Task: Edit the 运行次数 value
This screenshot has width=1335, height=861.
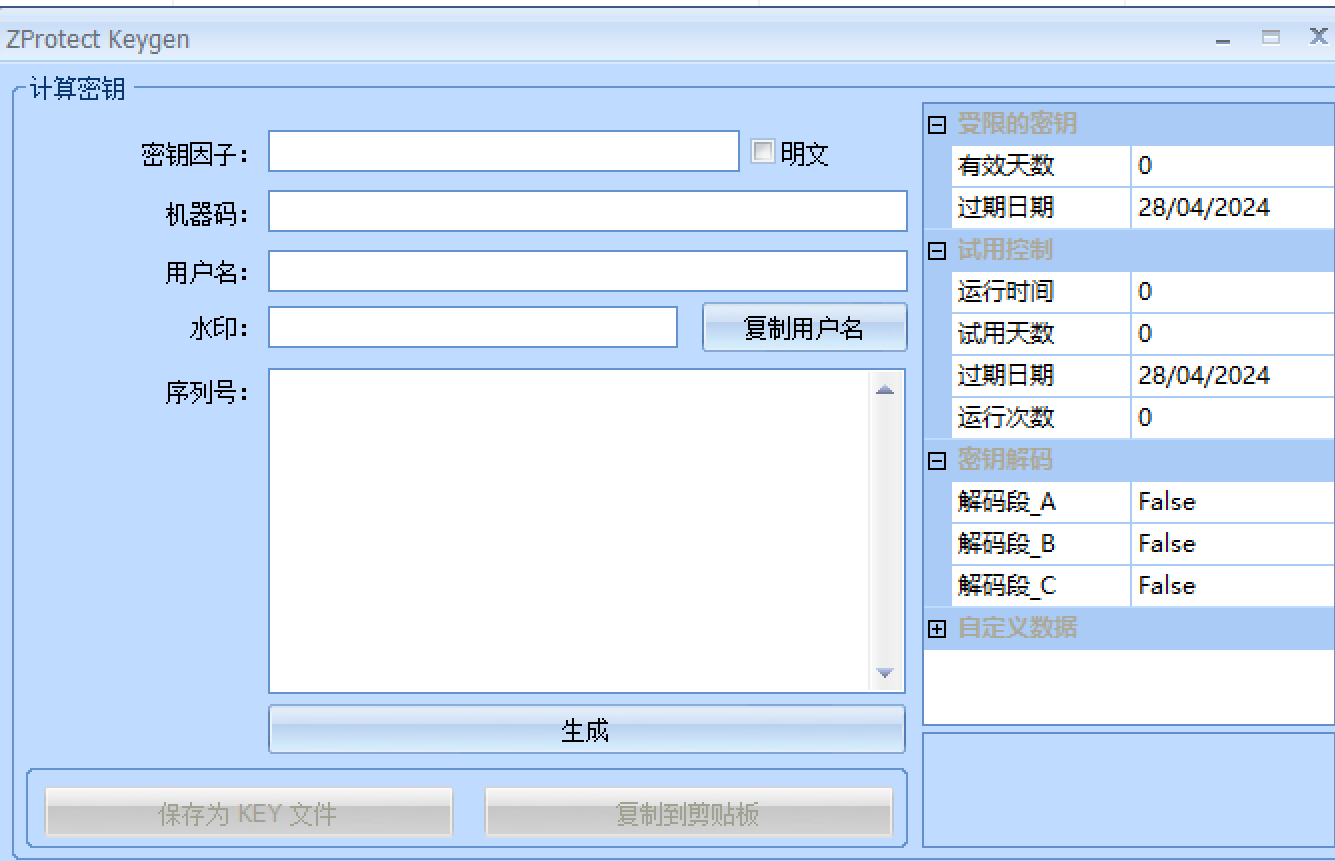Action: (1233, 418)
